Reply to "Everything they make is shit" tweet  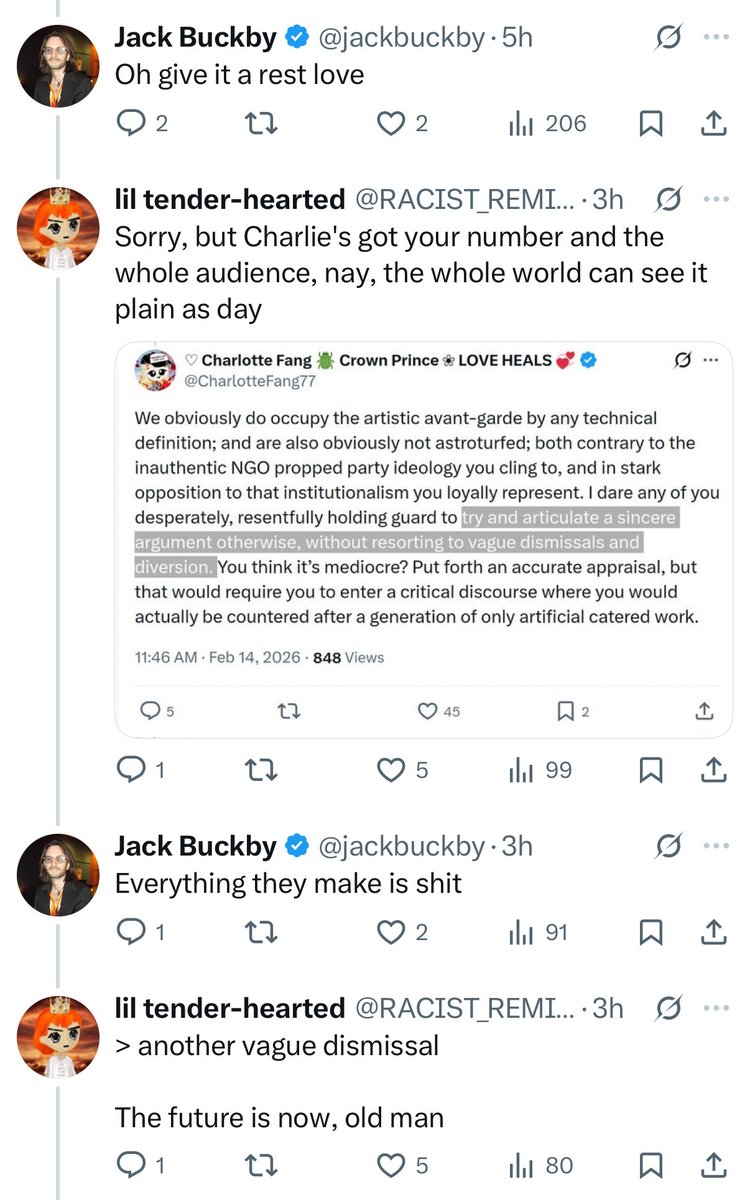coord(131,932)
